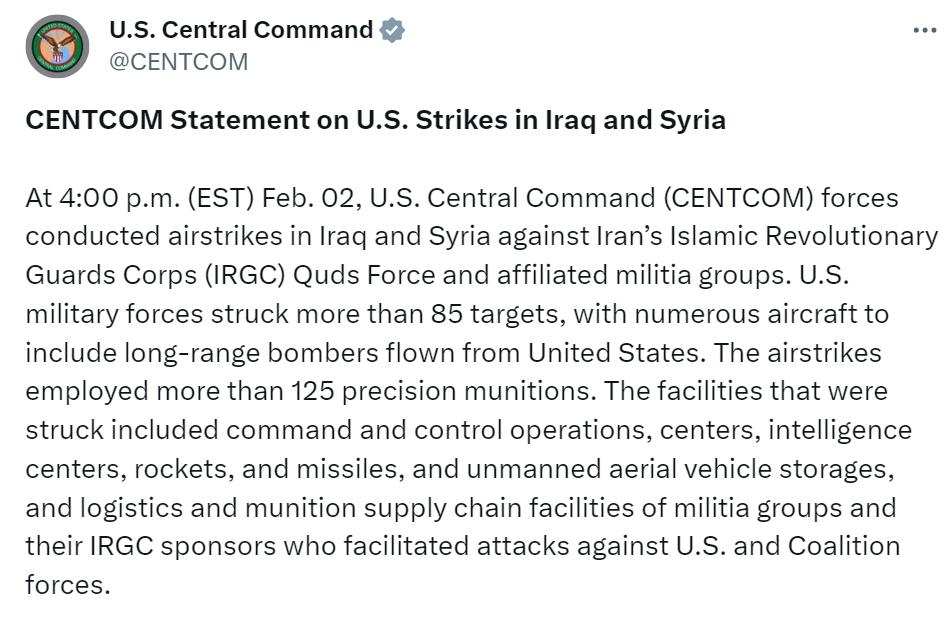Open the CENTCOM profile avatar image
Image resolution: width=952 pixels, height=620 pixels.
coord(57,46)
